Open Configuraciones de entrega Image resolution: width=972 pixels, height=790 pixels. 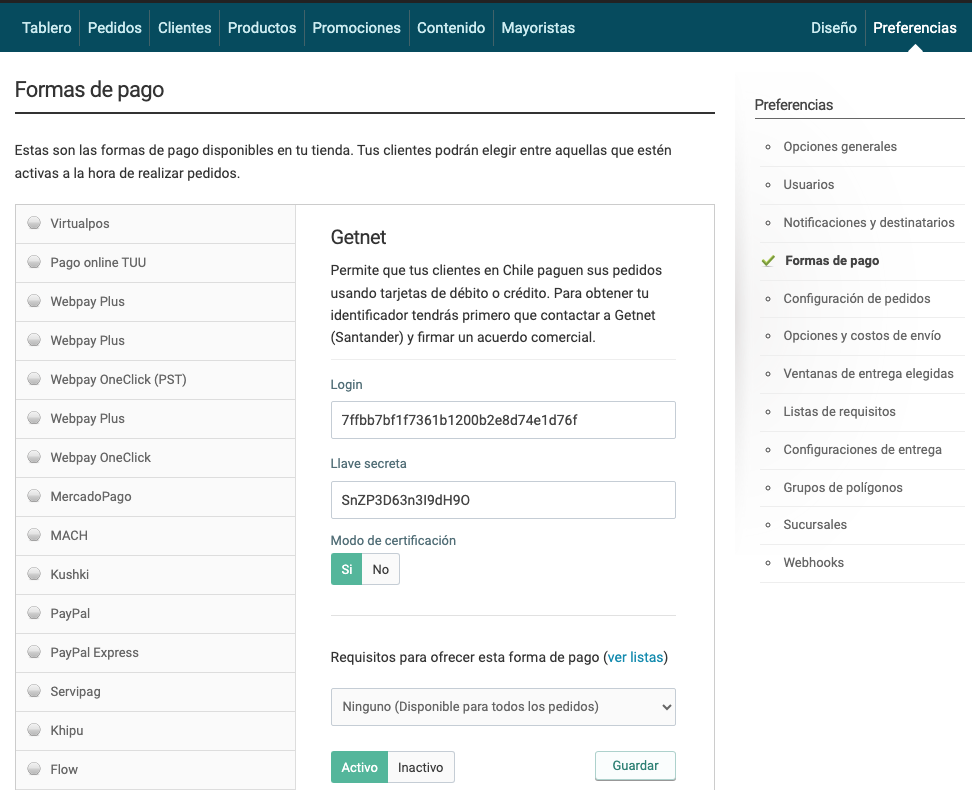click(x=862, y=450)
